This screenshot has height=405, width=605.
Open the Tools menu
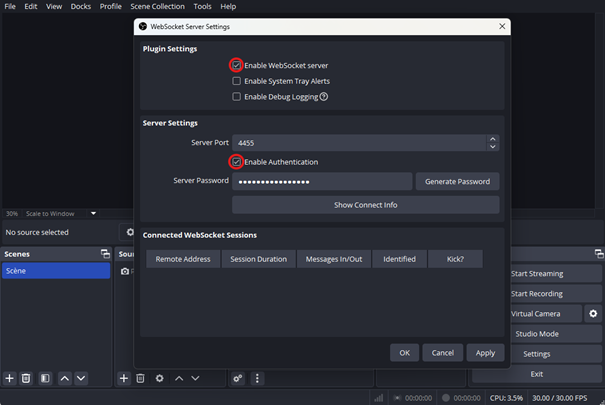pyautogui.click(x=203, y=7)
